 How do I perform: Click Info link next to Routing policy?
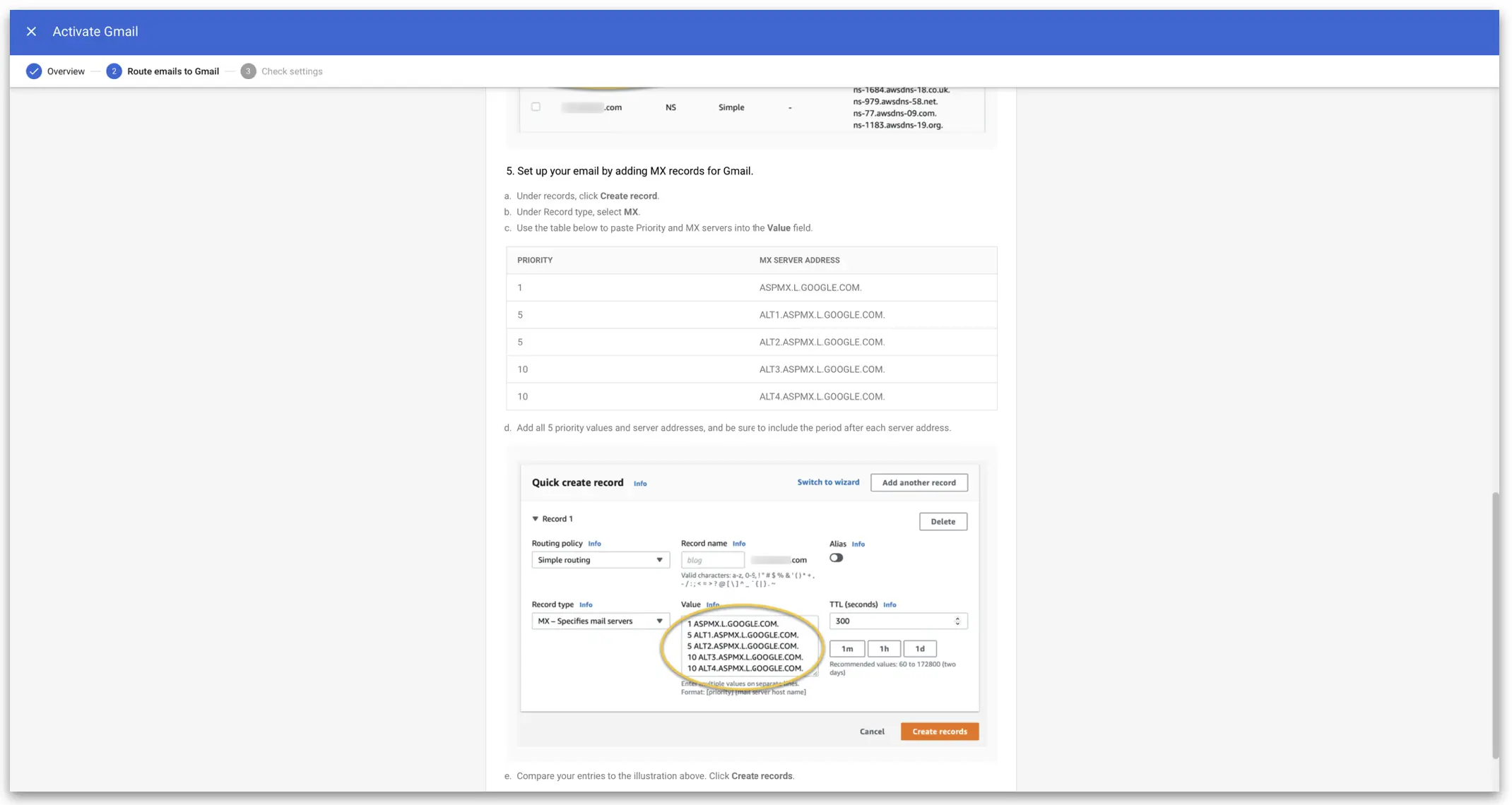click(x=594, y=544)
